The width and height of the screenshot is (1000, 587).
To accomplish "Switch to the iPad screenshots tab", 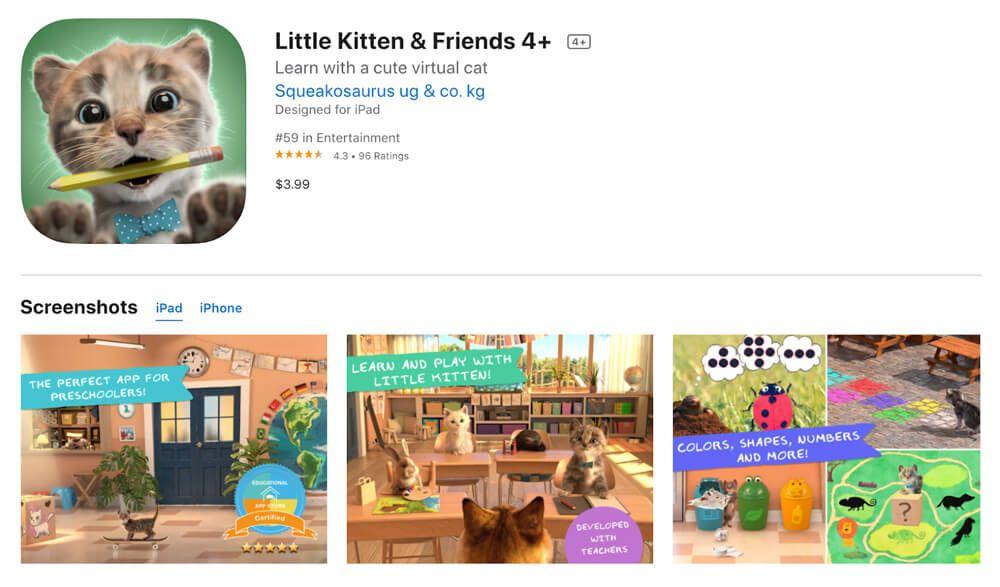I will [169, 308].
